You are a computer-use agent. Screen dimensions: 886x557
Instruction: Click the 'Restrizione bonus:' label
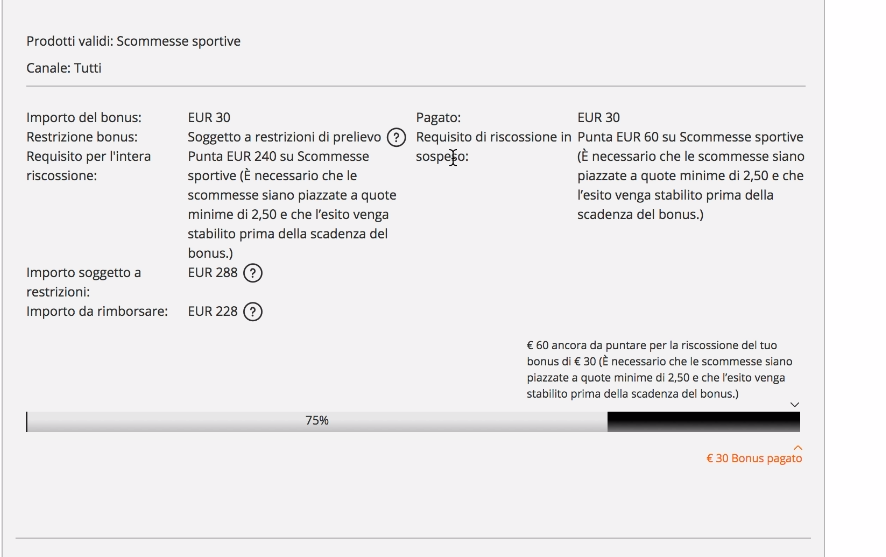tap(82, 137)
